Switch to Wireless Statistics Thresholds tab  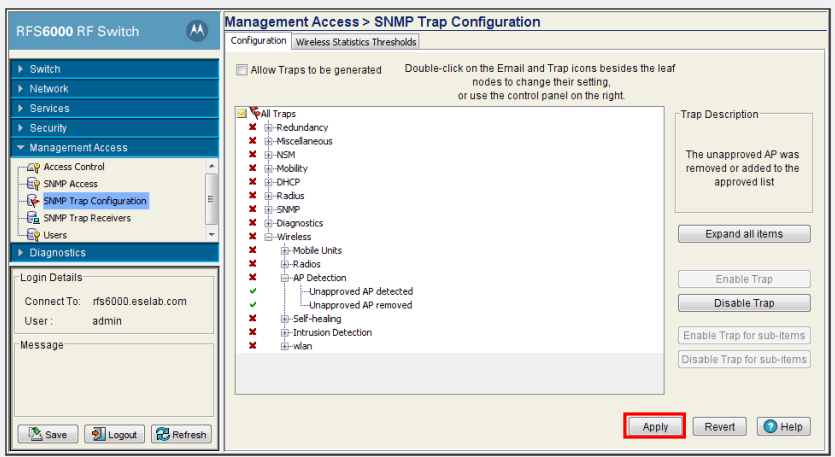356,42
